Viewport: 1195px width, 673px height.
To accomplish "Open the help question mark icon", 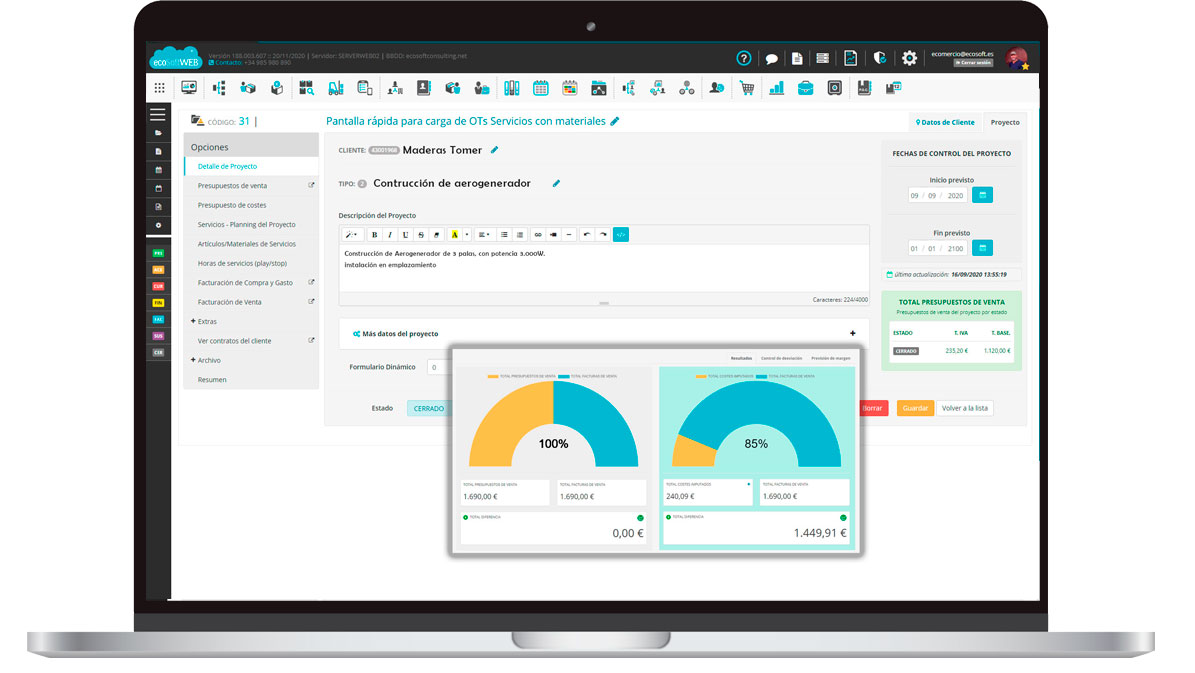I will [743, 58].
